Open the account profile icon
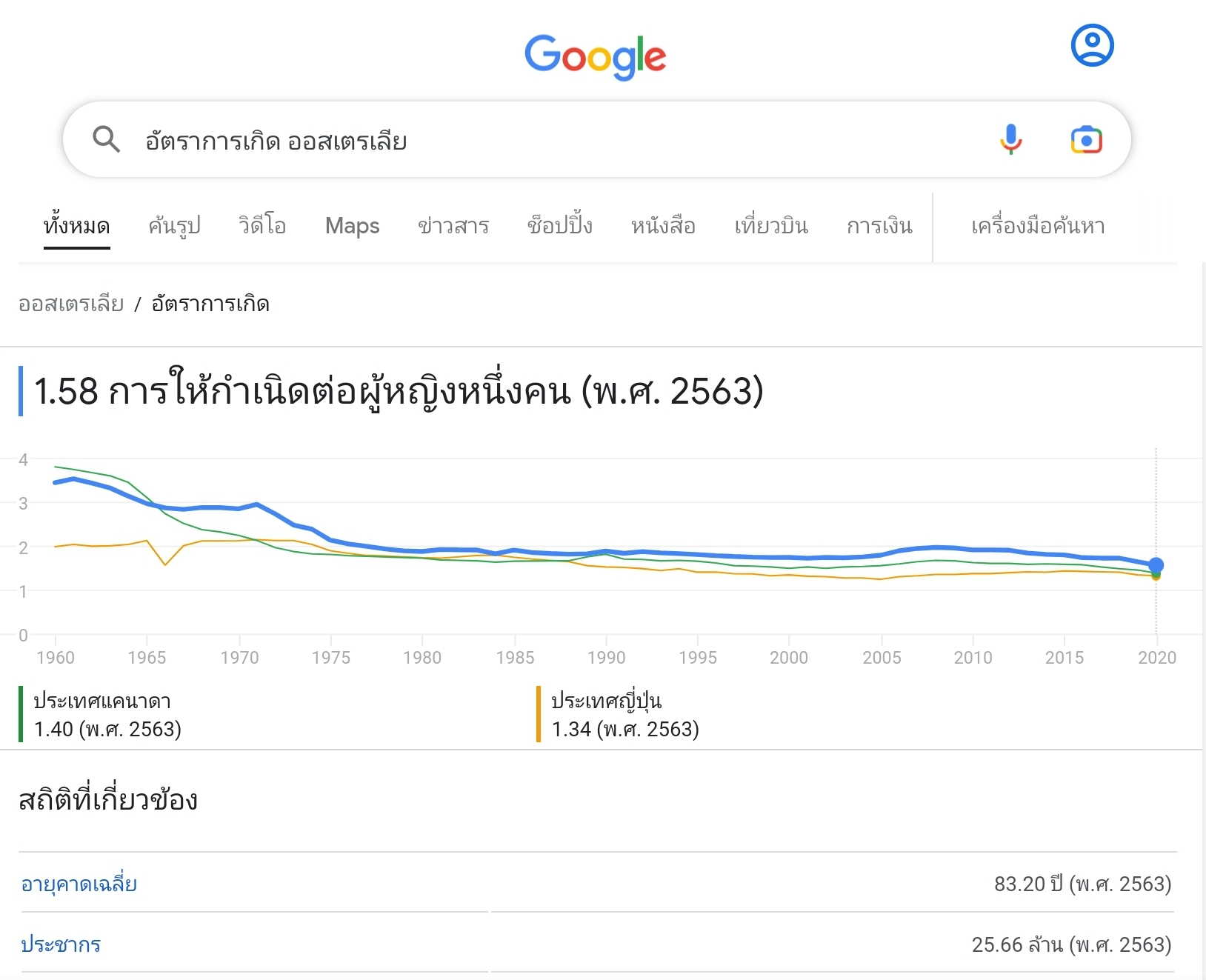This screenshot has height=980, width=1206. tap(1092, 45)
